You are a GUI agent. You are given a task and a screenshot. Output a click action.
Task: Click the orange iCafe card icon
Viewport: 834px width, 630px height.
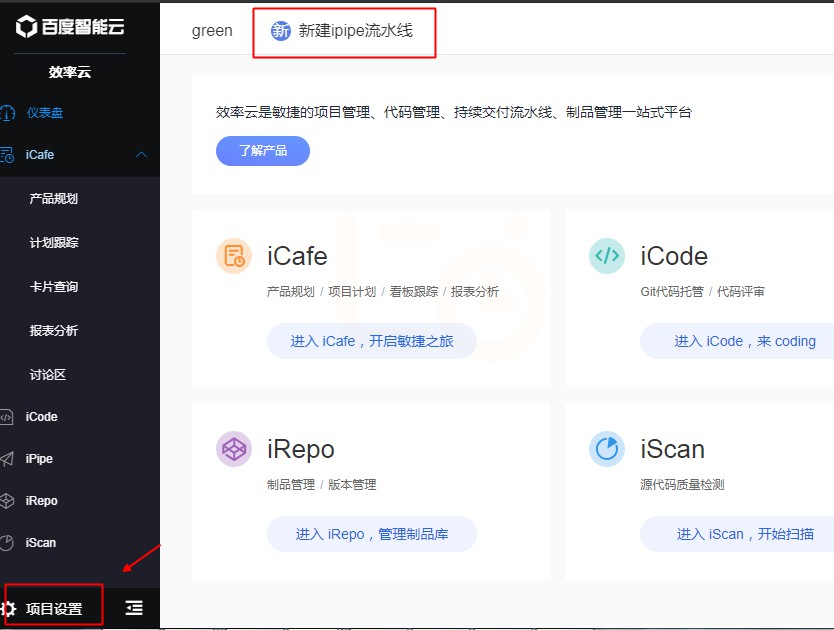pos(234,256)
